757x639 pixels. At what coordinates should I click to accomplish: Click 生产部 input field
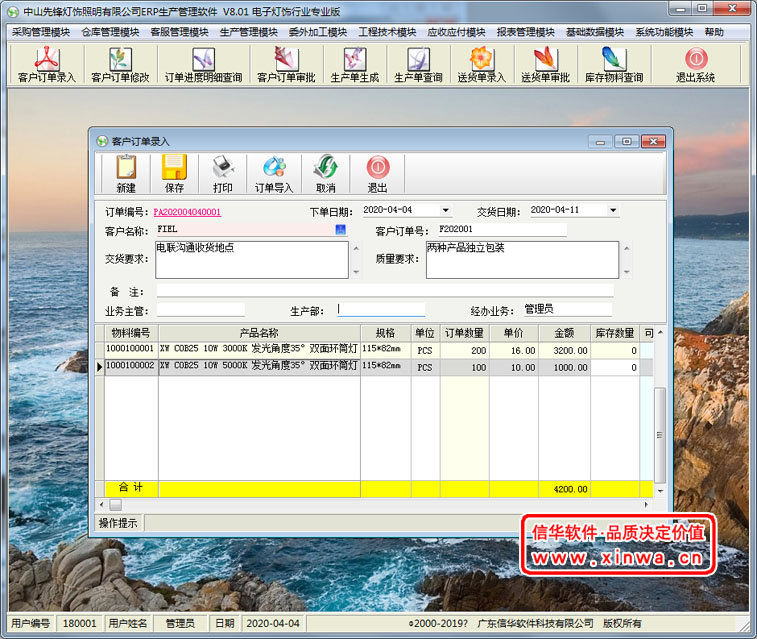(x=380, y=310)
